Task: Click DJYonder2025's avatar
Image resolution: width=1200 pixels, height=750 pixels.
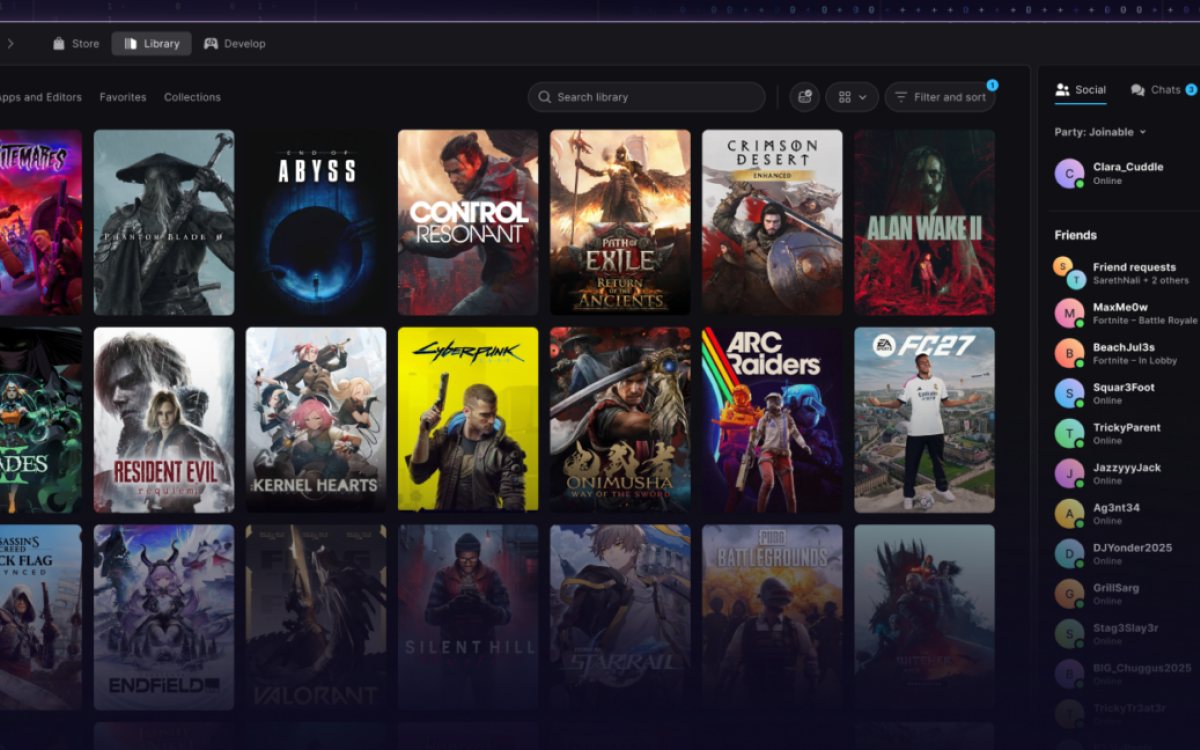Action: 1069,553
